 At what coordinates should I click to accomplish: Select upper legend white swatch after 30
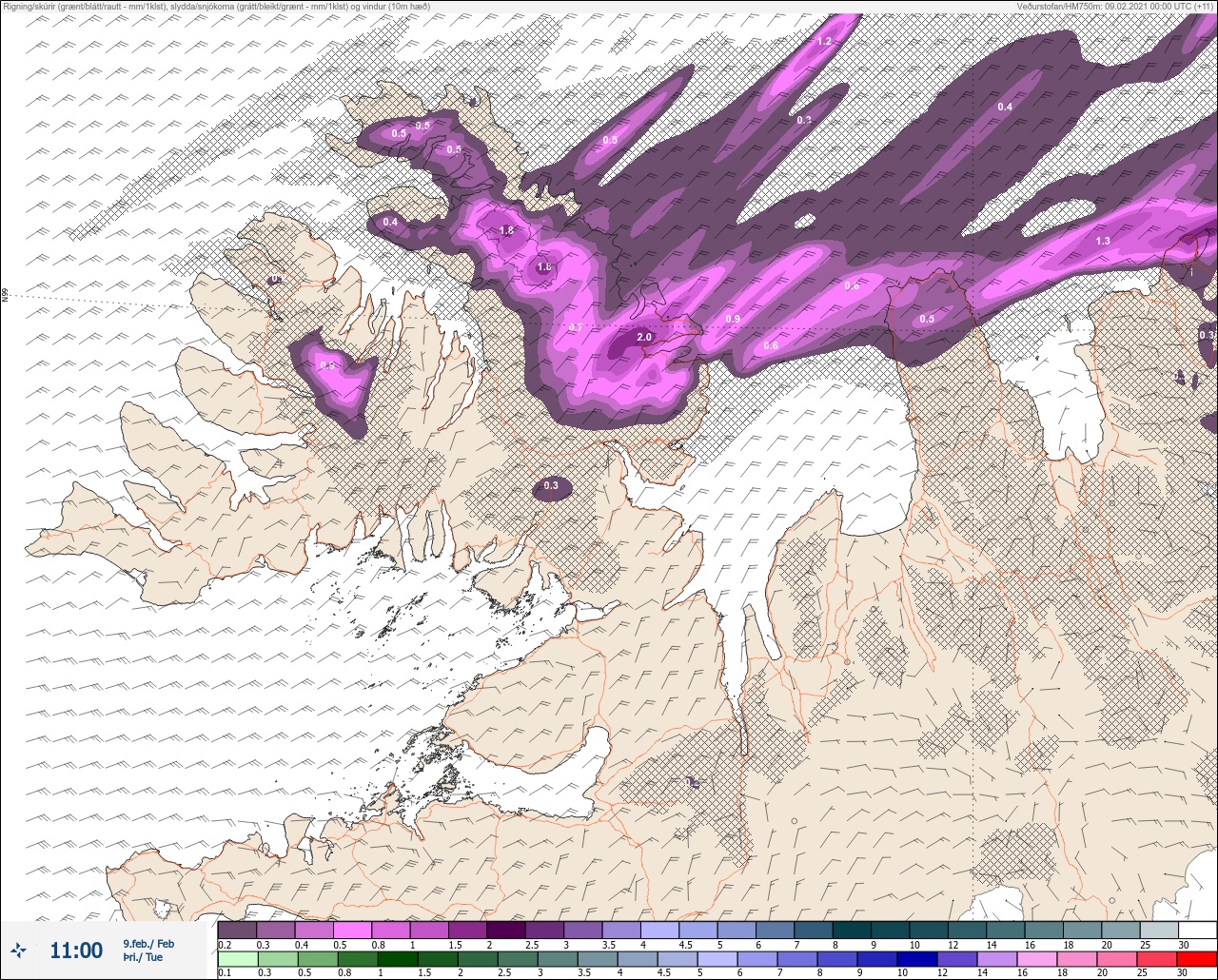pyautogui.click(x=1197, y=930)
